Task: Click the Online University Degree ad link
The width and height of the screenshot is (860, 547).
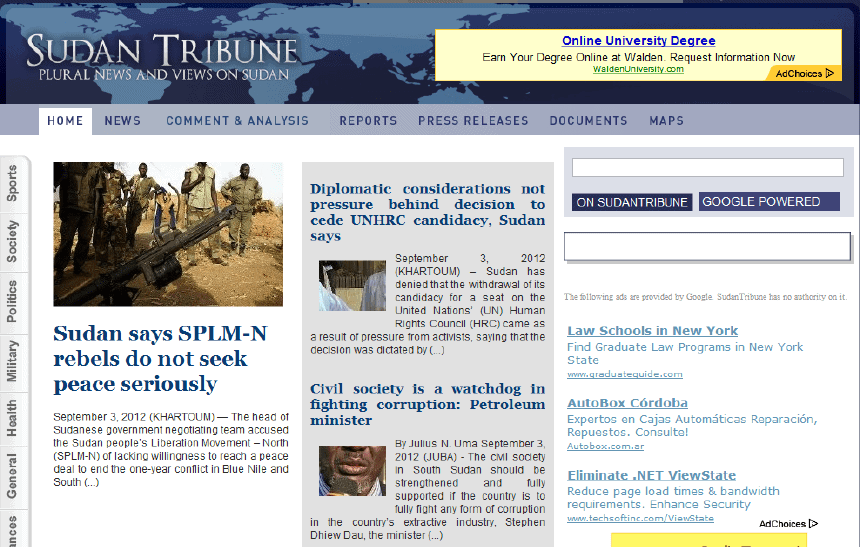Action: 638,41
